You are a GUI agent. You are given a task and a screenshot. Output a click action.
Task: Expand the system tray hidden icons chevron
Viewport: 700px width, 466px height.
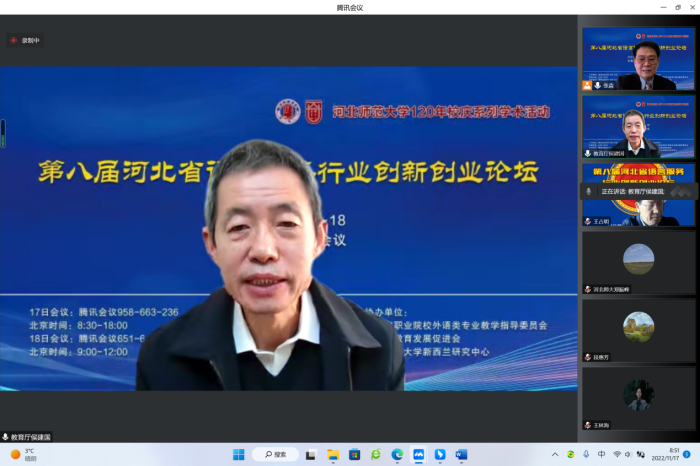[555, 454]
